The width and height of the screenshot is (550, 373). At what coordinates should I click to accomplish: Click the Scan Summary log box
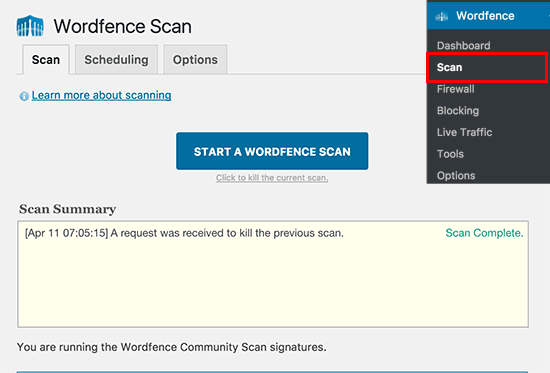click(273, 274)
